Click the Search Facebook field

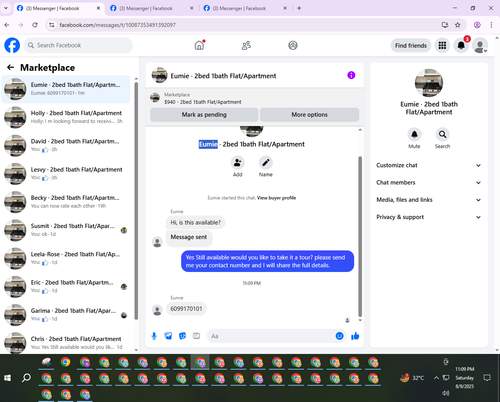(78, 45)
